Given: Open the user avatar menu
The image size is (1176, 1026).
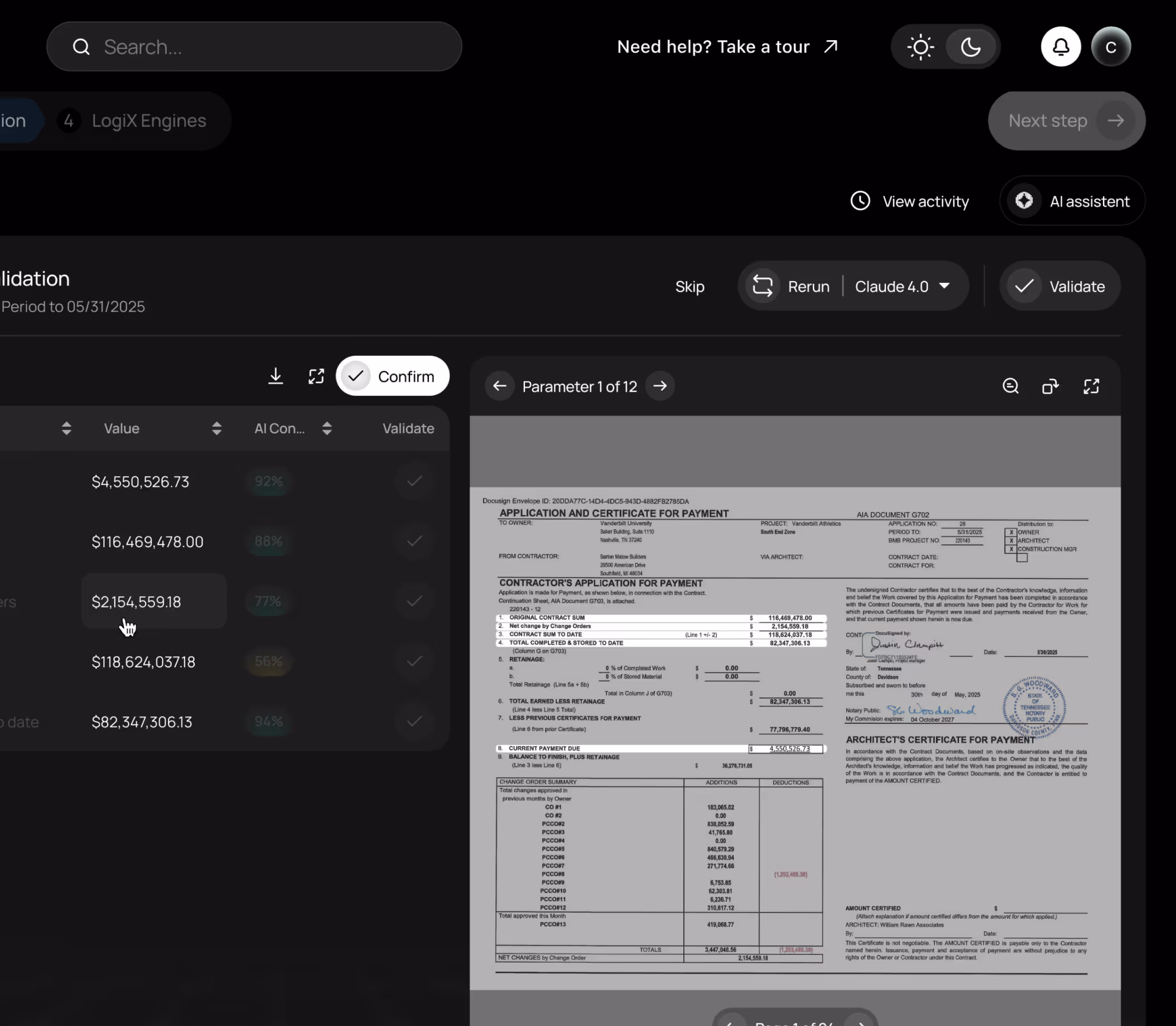Looking at the screenshot, I should pyautogui.click(x=1110, y=46).
